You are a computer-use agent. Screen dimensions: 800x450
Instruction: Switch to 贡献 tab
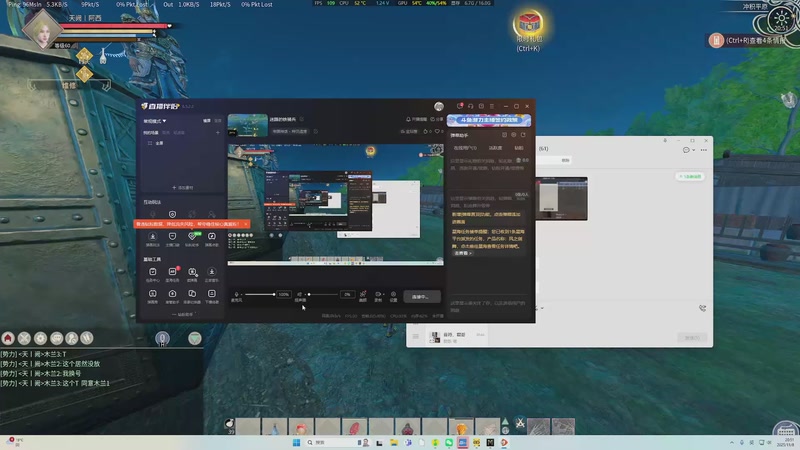519,148
